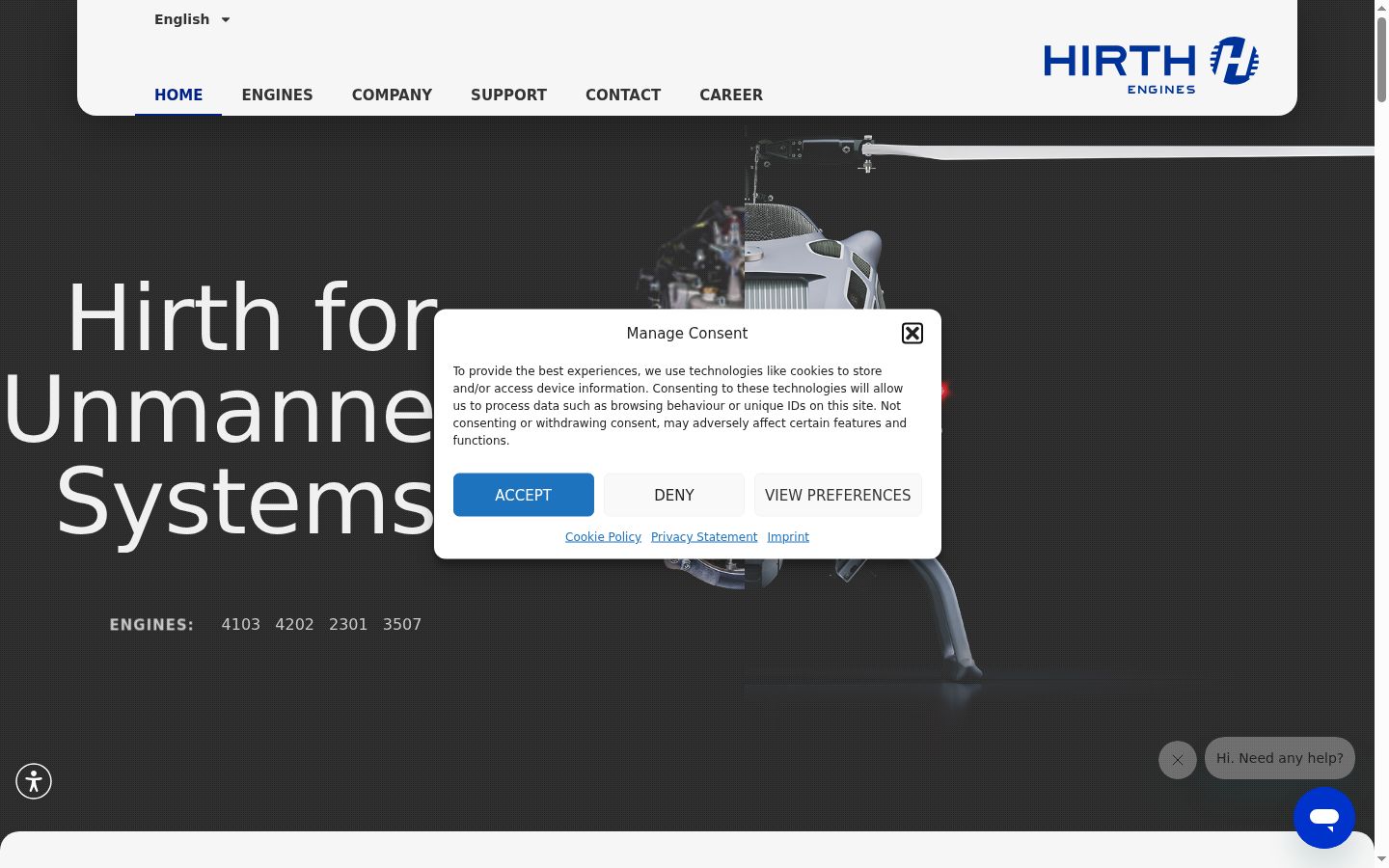Viewport: 1389px width, 868px height.
Task: Open the chat widget bubble
Action: (x=1324, y=818)
